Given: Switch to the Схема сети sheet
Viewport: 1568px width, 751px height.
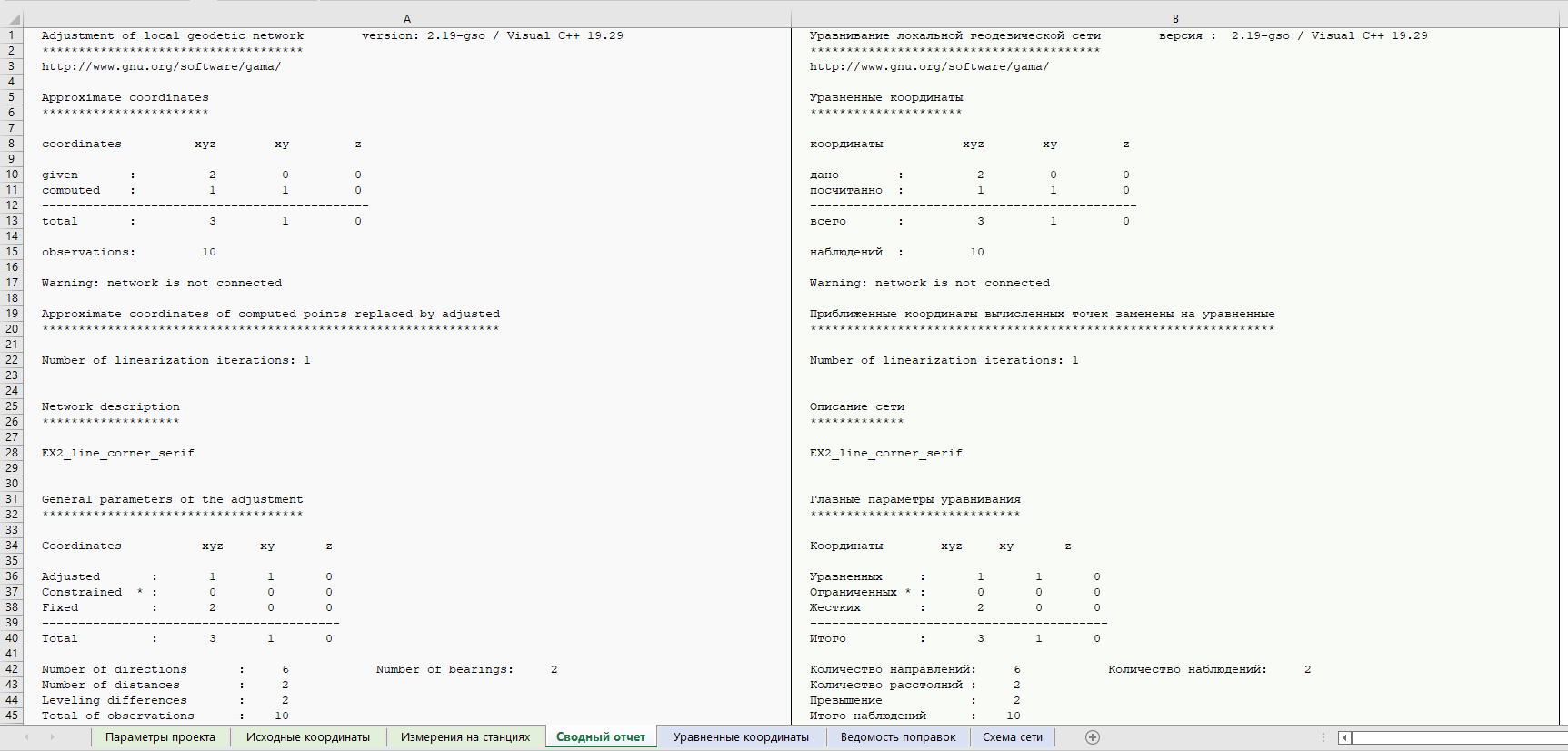Looking at the screenshot, I should [x=1012, y=737].
